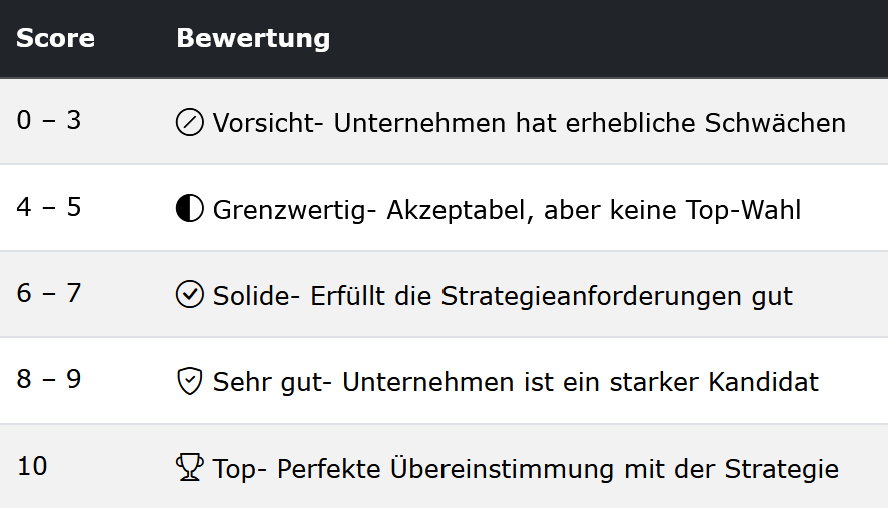
Task: Click text Vorsicht- Unternehmen hat erhebliche Schwächen
Action: pos(529,123)
